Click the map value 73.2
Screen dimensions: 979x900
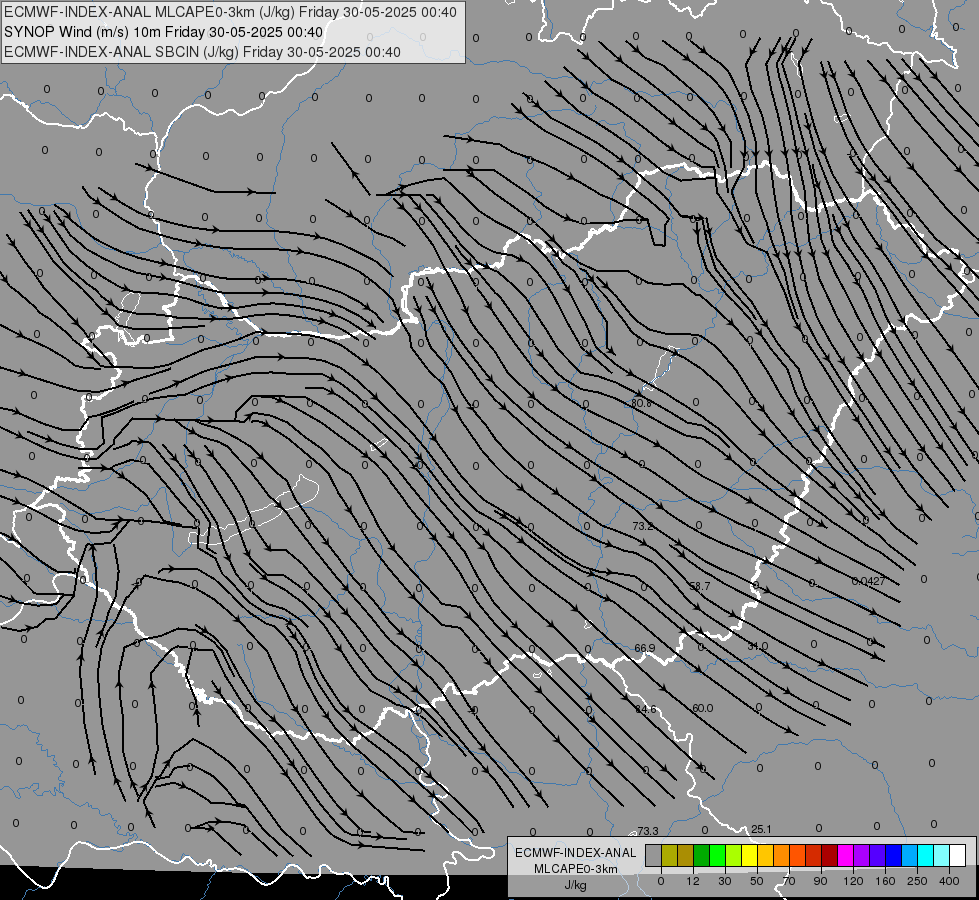click(x=642, y=526)
